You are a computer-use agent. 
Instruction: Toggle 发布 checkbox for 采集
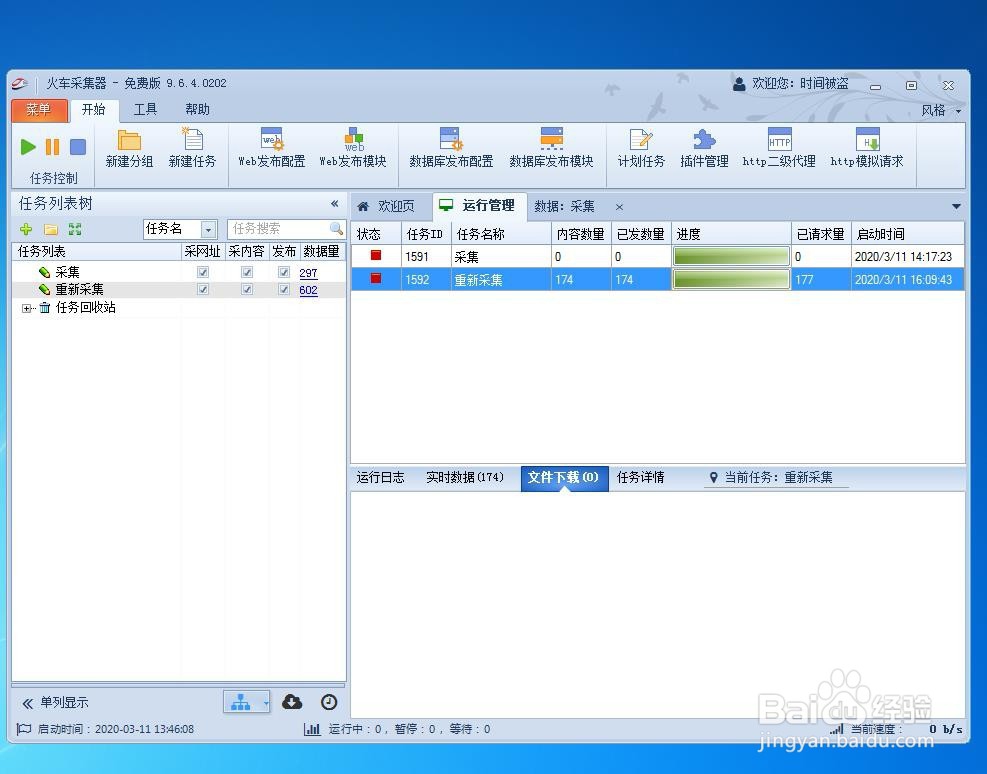[x=284, y=272]
